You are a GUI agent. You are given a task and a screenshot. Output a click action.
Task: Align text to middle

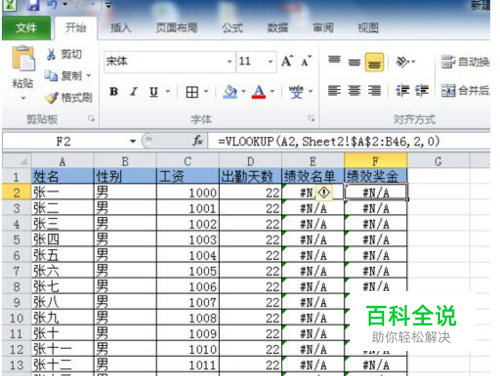coord(354,62)
